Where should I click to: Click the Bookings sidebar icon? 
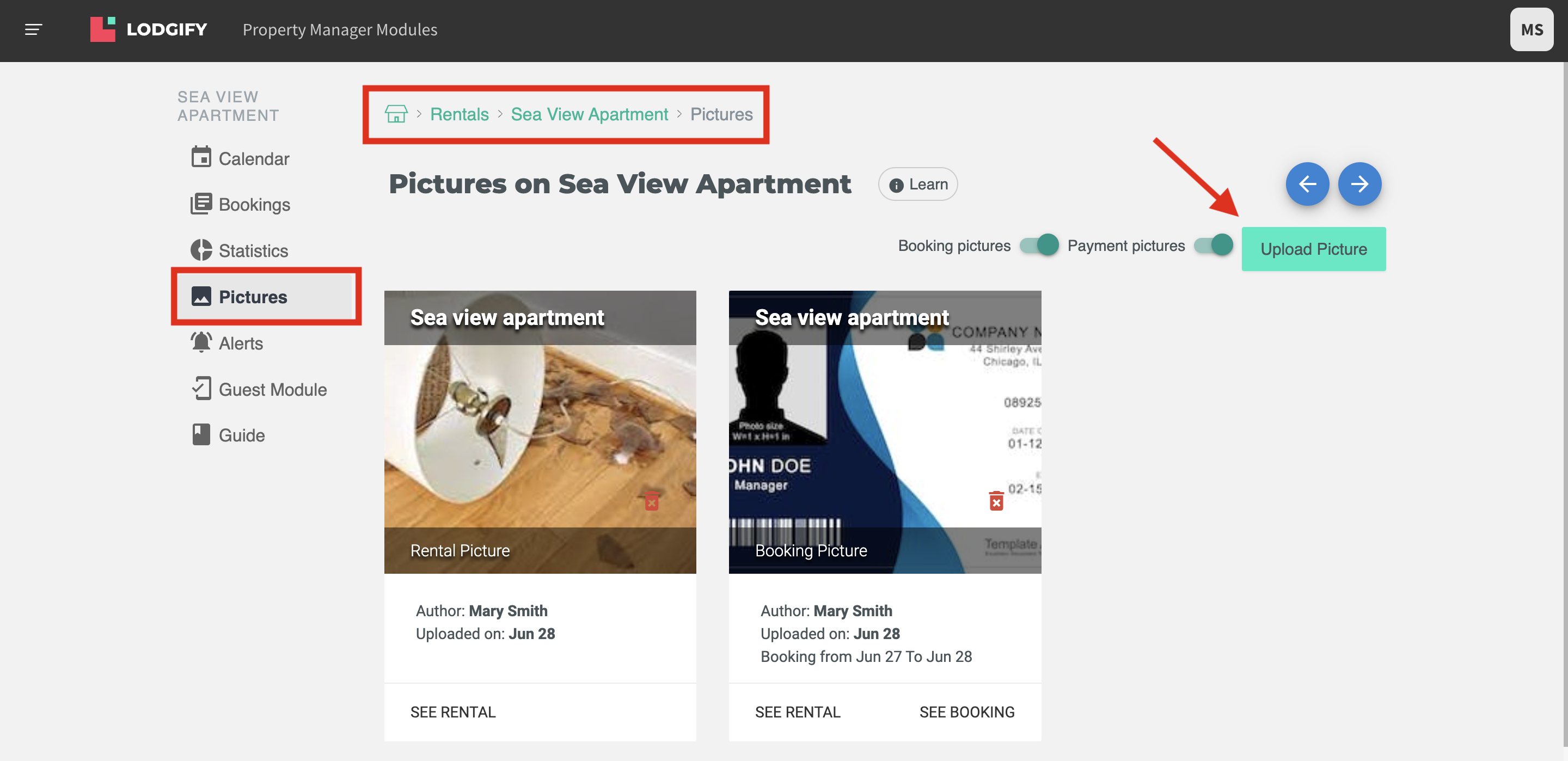201,204
